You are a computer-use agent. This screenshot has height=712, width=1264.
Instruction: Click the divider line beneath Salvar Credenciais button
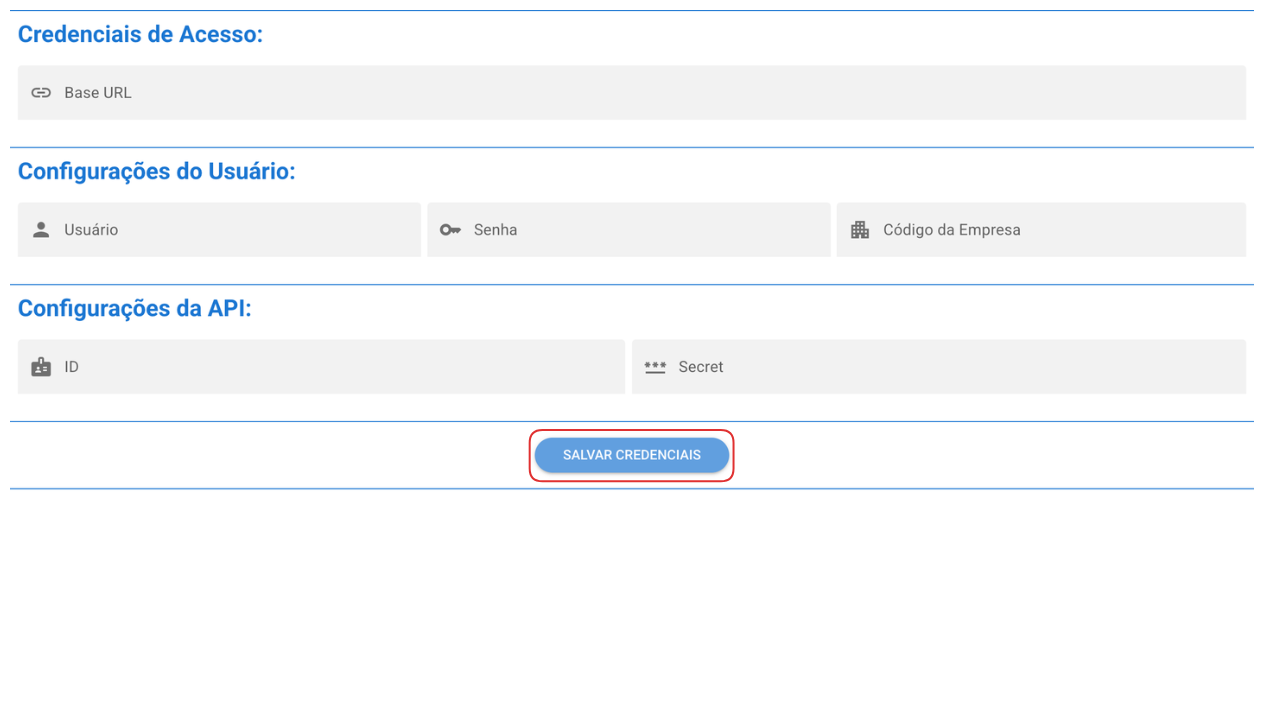632,488
